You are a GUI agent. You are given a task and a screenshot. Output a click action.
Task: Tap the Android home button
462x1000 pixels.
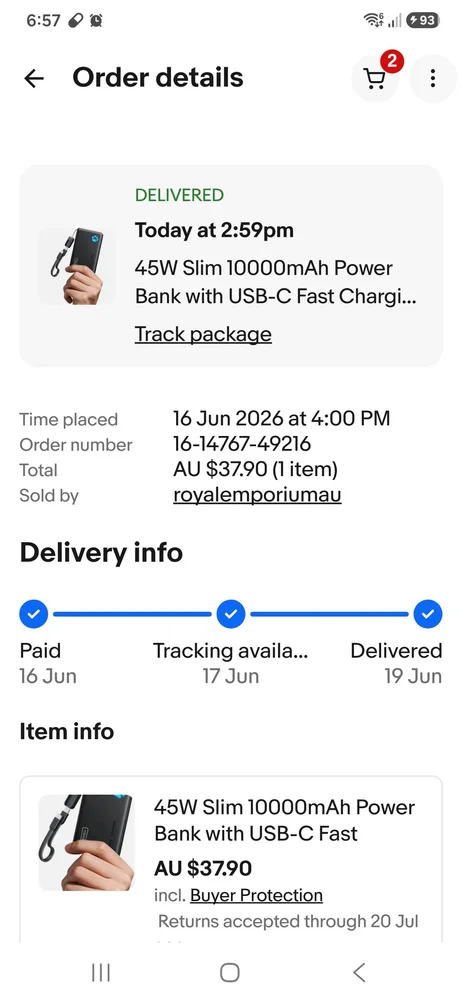(x=230, y=972)
